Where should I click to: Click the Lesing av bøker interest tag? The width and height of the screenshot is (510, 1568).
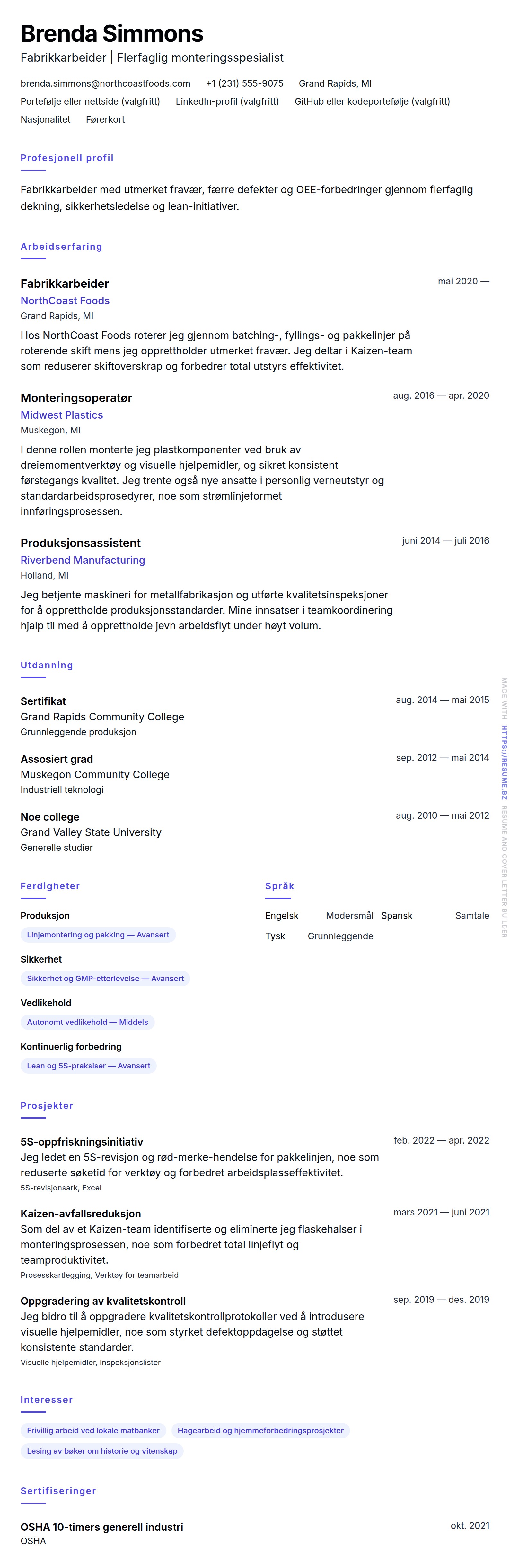(x=102, y=1452)
